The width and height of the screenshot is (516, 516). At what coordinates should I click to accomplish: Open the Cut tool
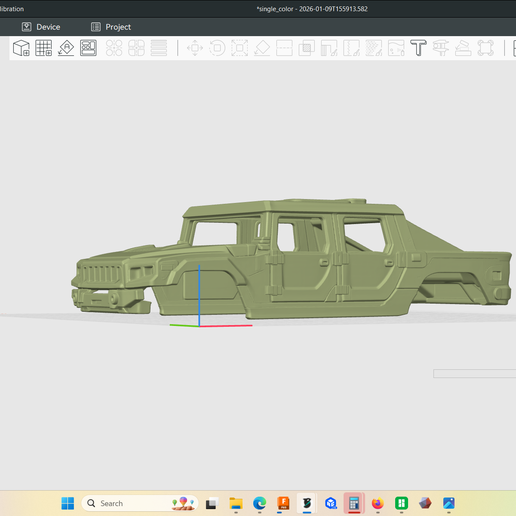tap(284, 48)
